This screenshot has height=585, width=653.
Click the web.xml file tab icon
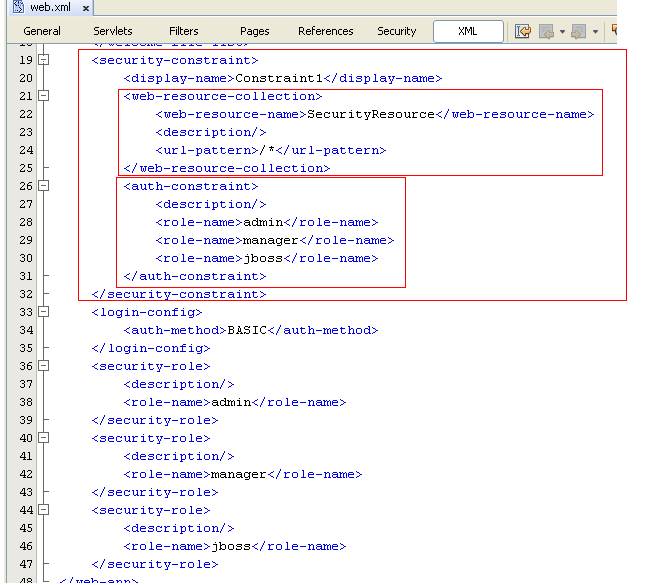pos(18,7)
